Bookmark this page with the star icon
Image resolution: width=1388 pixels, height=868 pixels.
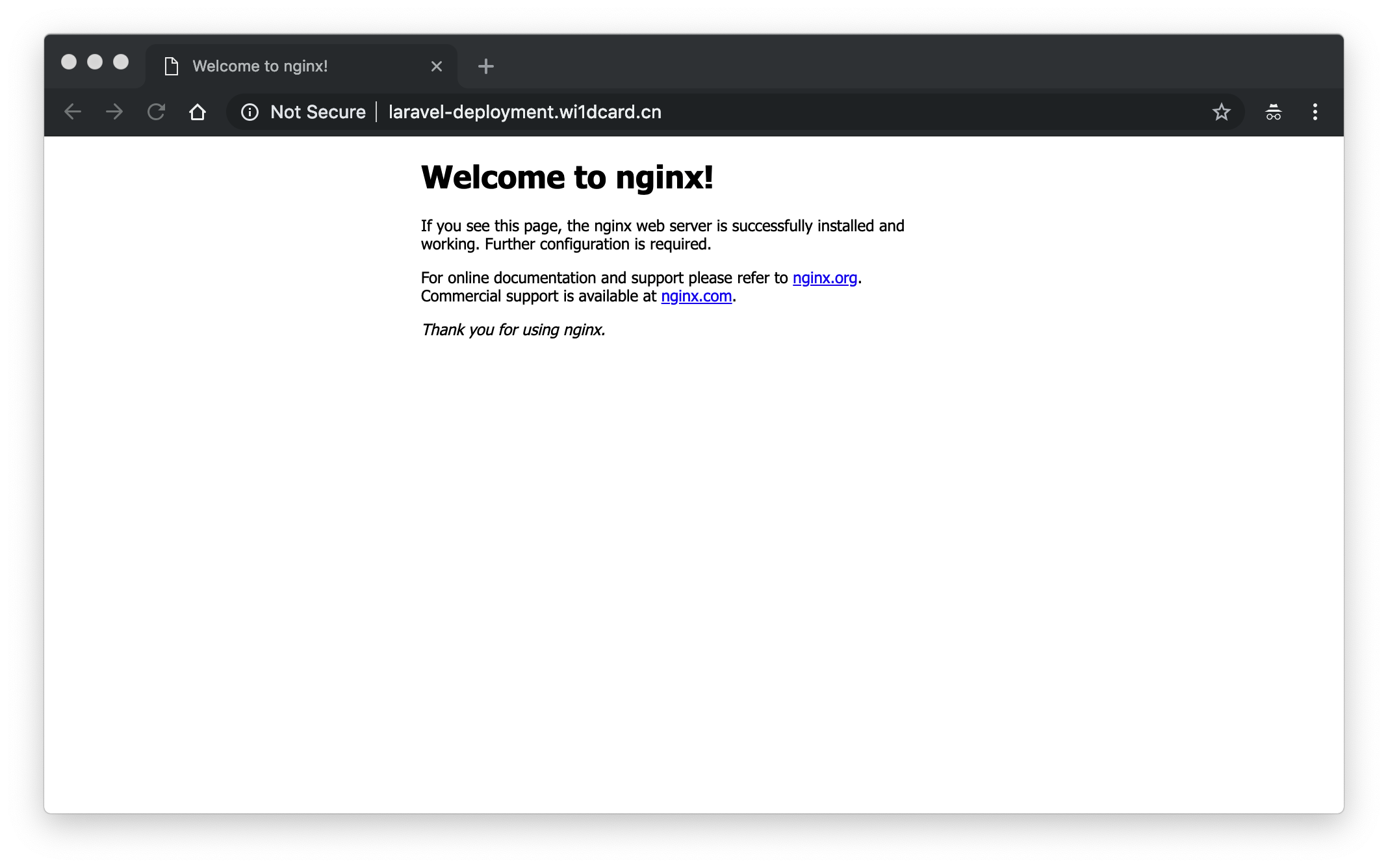point(1221,112)
